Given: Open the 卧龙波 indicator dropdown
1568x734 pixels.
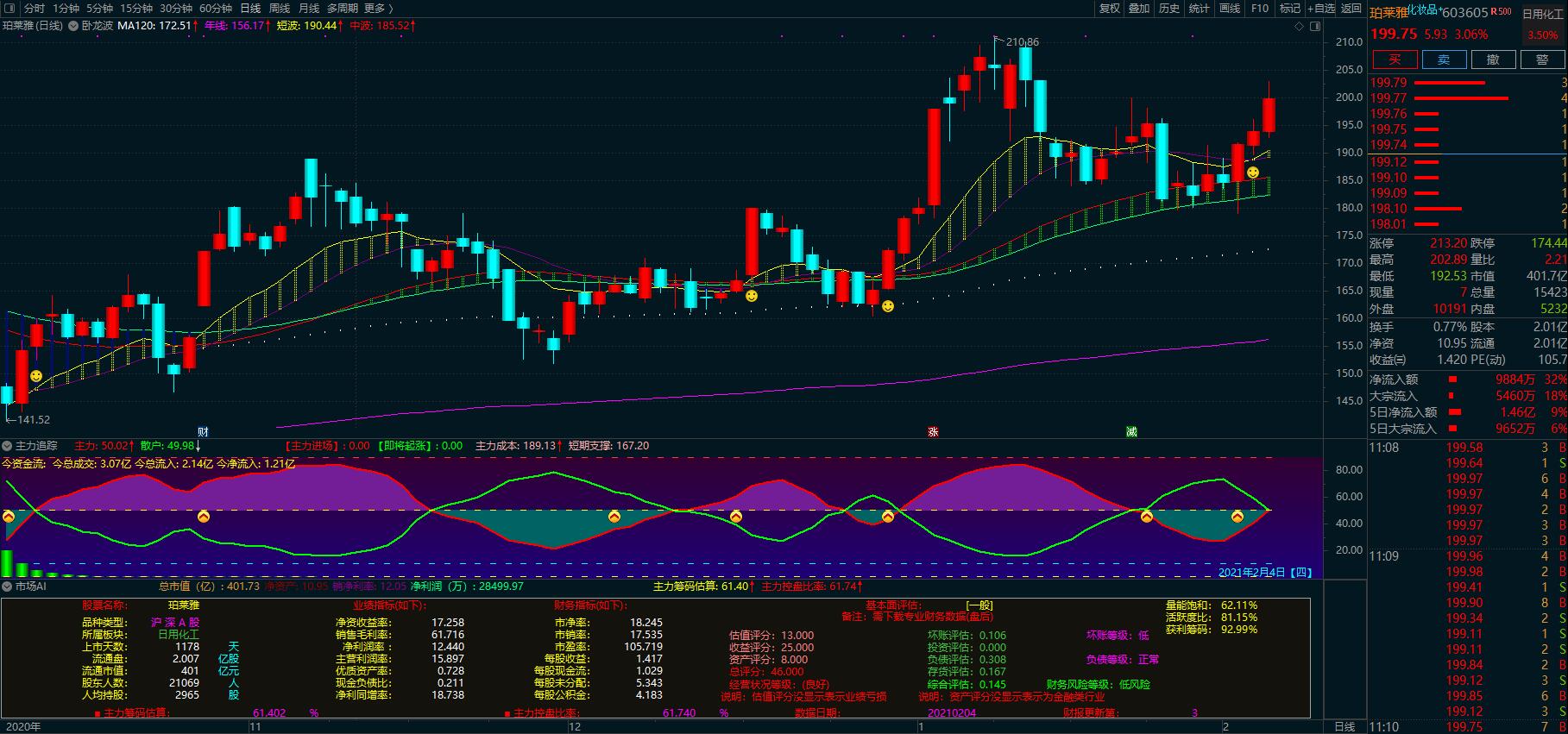Looking at the screenshot, I should pyautogui.click(x=72, y=26).
